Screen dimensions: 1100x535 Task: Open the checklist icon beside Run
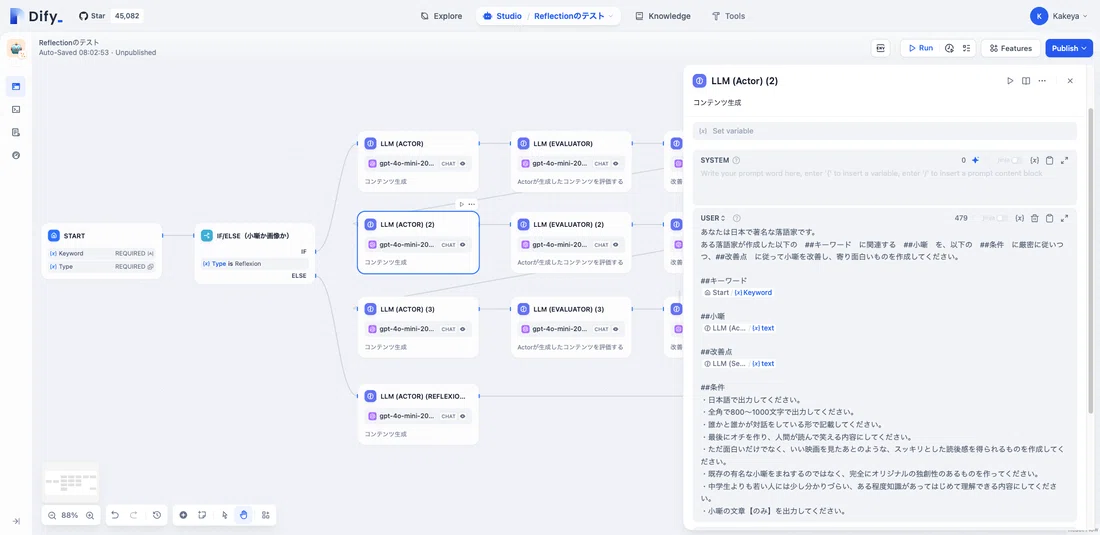coord(966,48)
